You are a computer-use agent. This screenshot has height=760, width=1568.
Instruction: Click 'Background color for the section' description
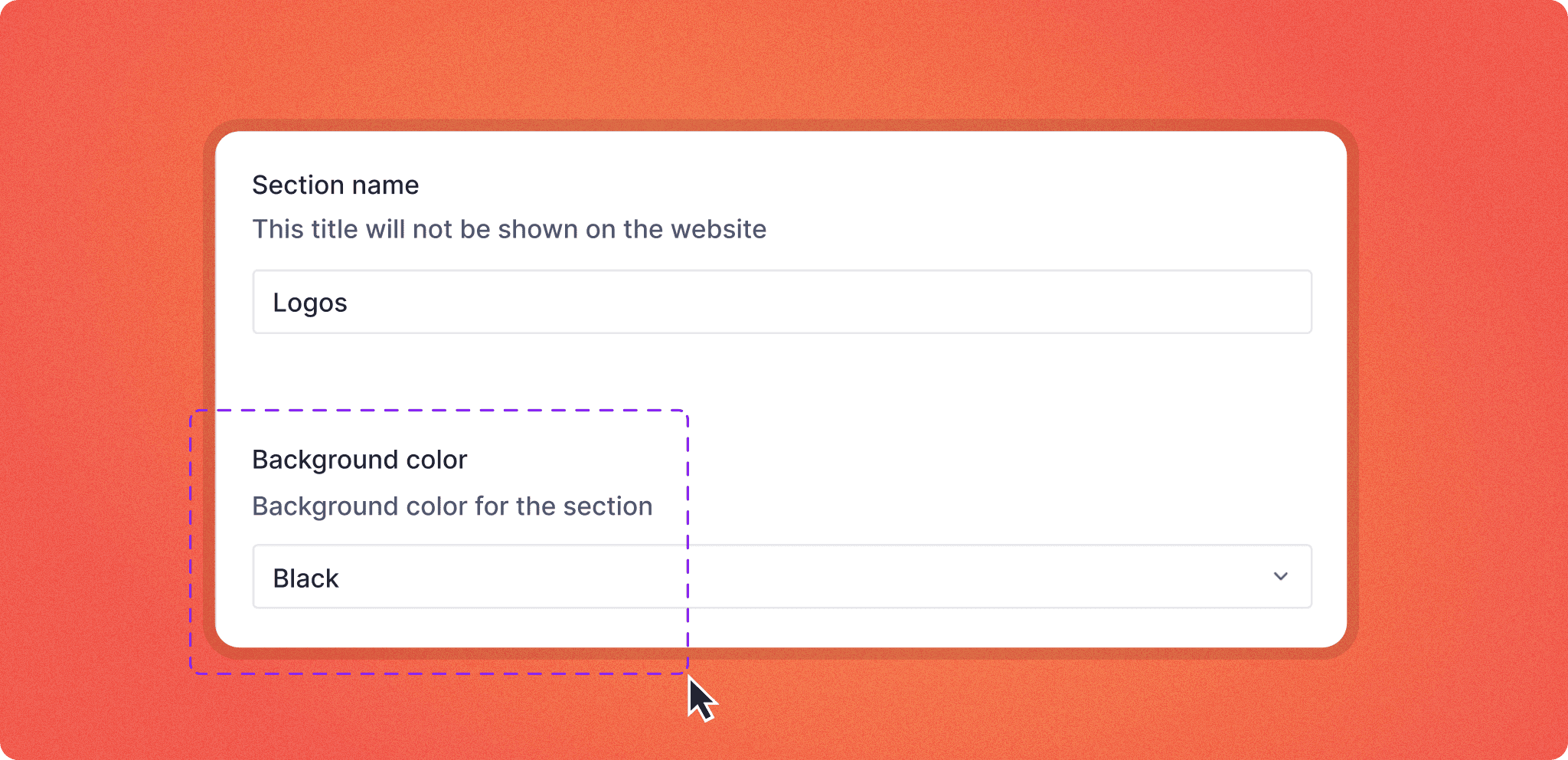pyautogui.click(x=452, y=506)
